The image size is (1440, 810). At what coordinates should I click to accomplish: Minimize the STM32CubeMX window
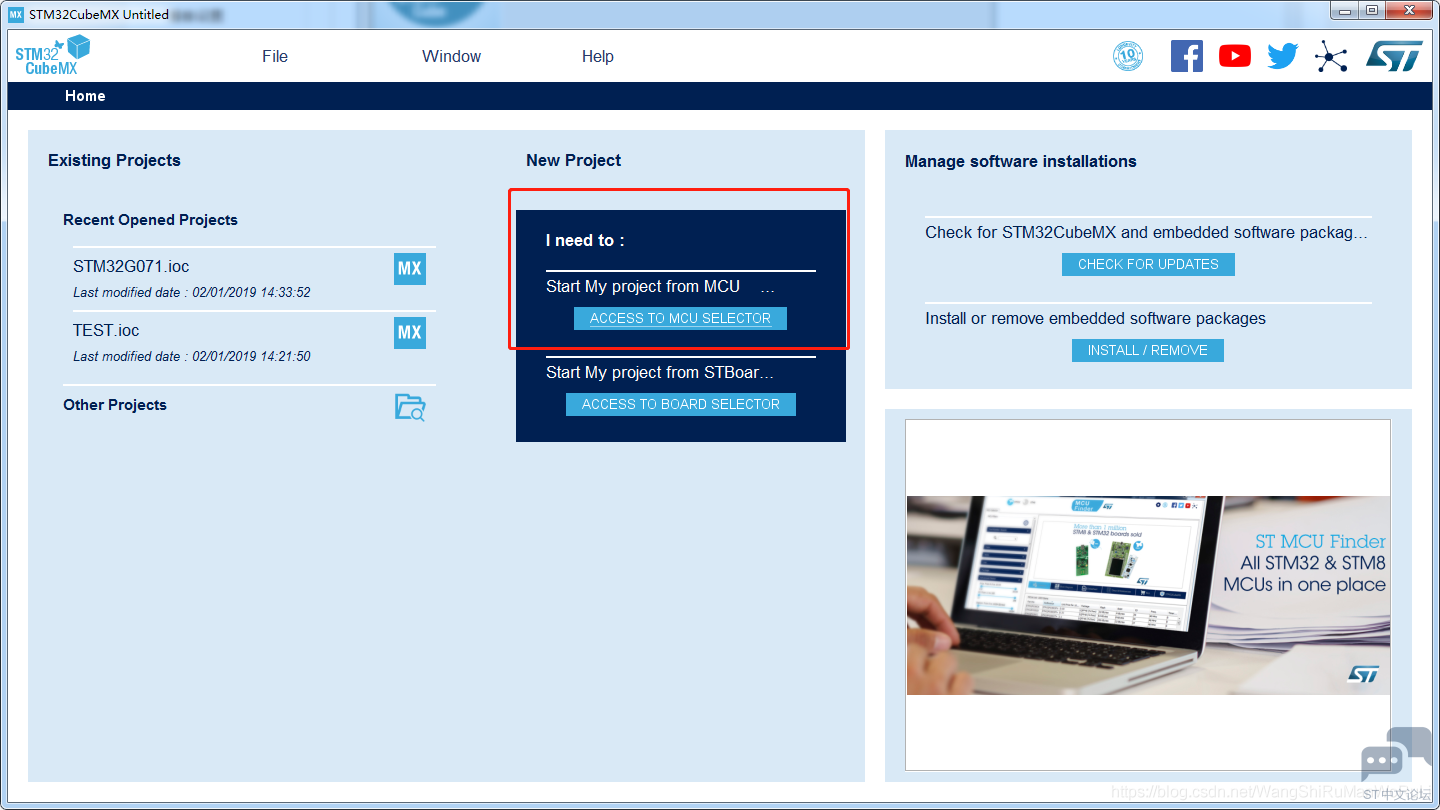point(1345,10)
